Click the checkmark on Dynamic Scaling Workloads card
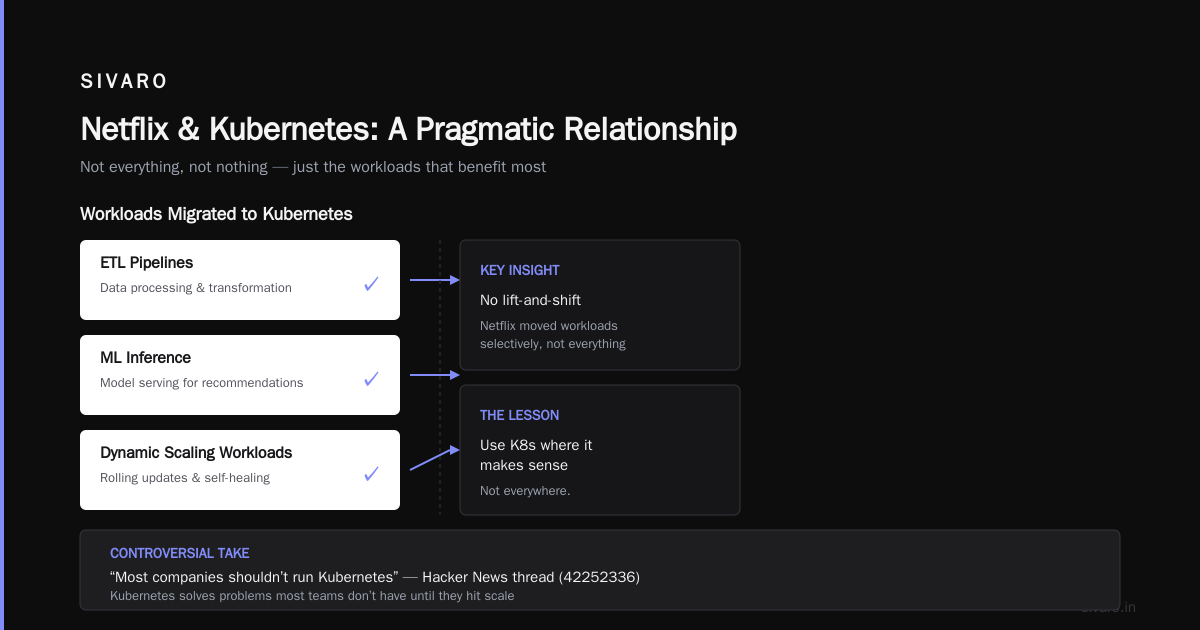The height and width of the screenshot is (630, 1200). point(371,474)
